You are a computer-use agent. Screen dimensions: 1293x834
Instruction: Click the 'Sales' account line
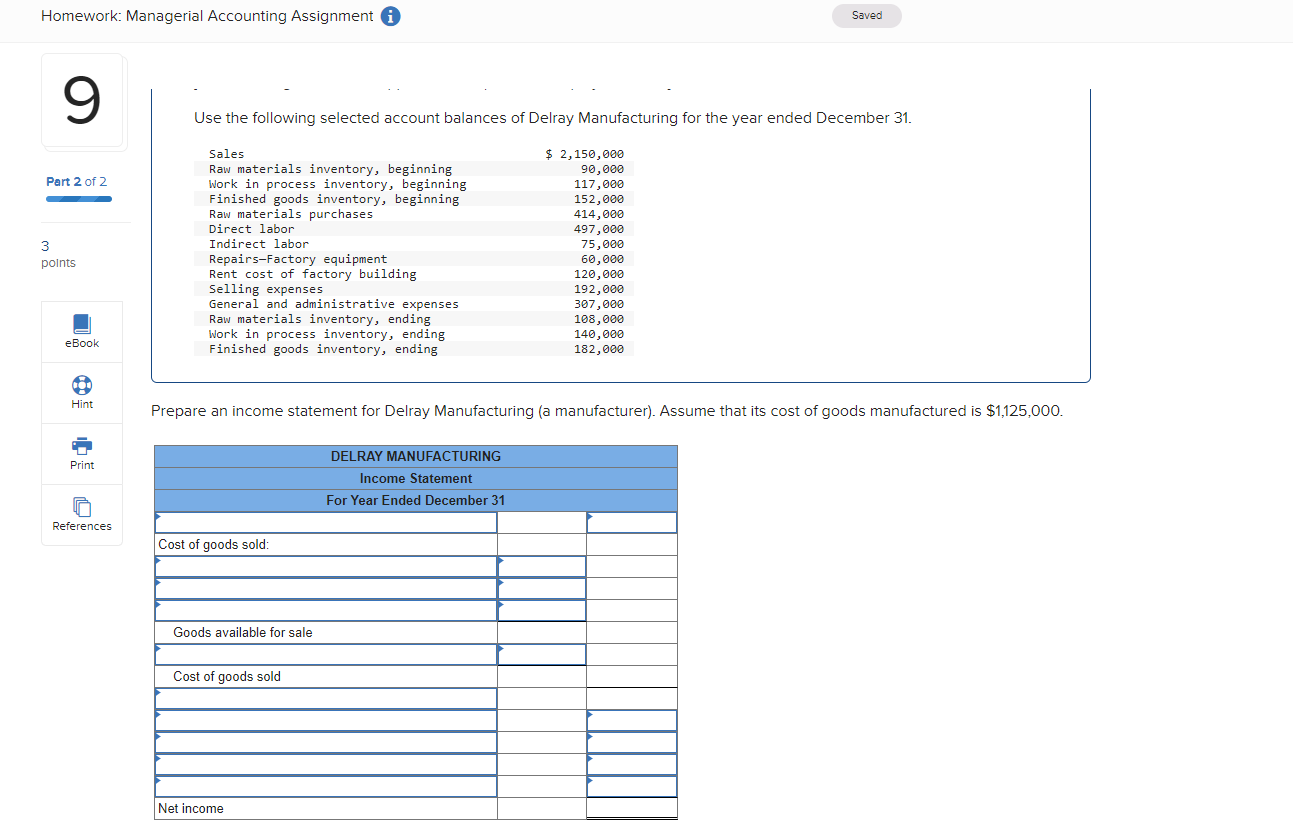click(226, 154)
